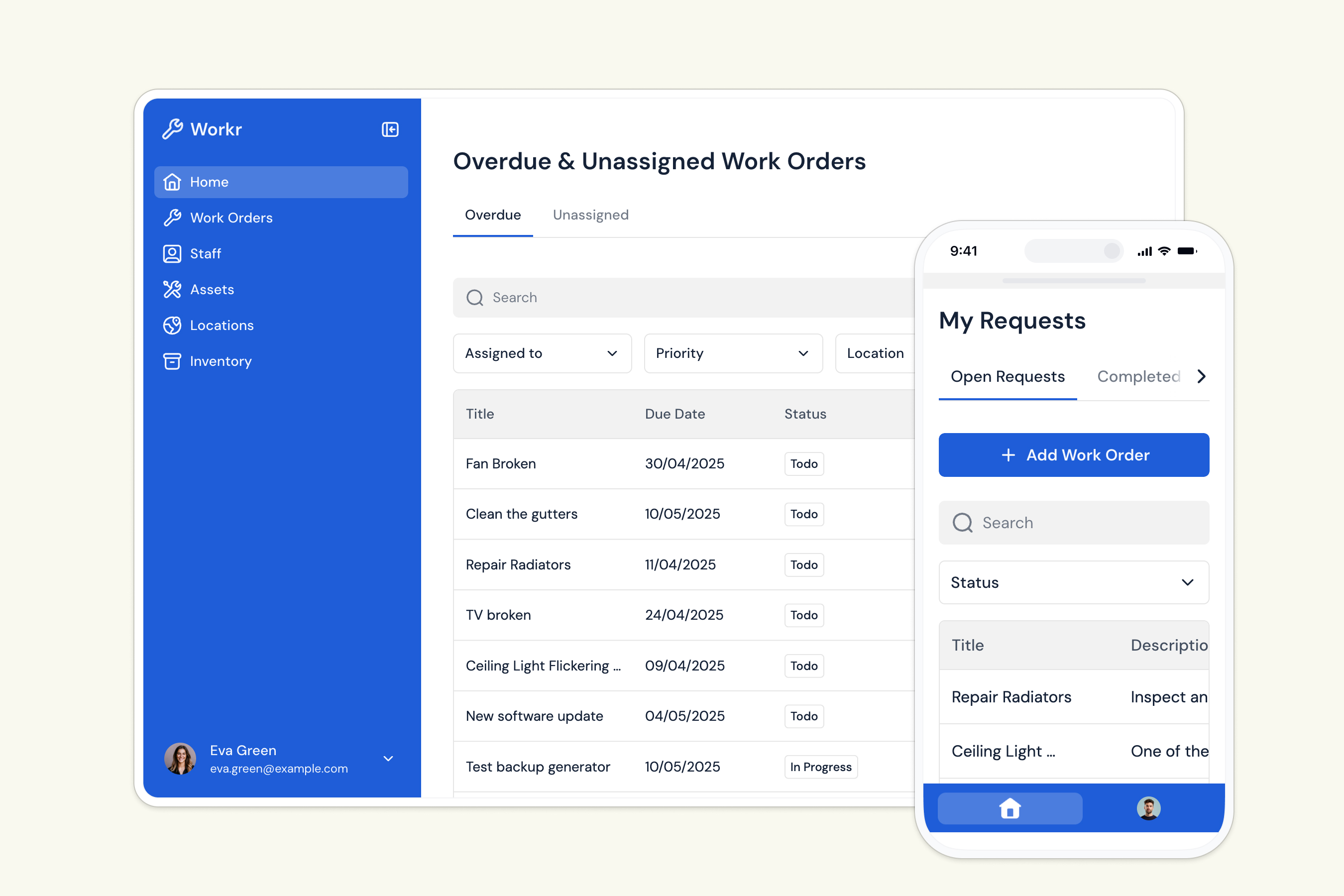Click the right chevron beside Completed tab
The image size is (1344, 896).
point(1201,377)
